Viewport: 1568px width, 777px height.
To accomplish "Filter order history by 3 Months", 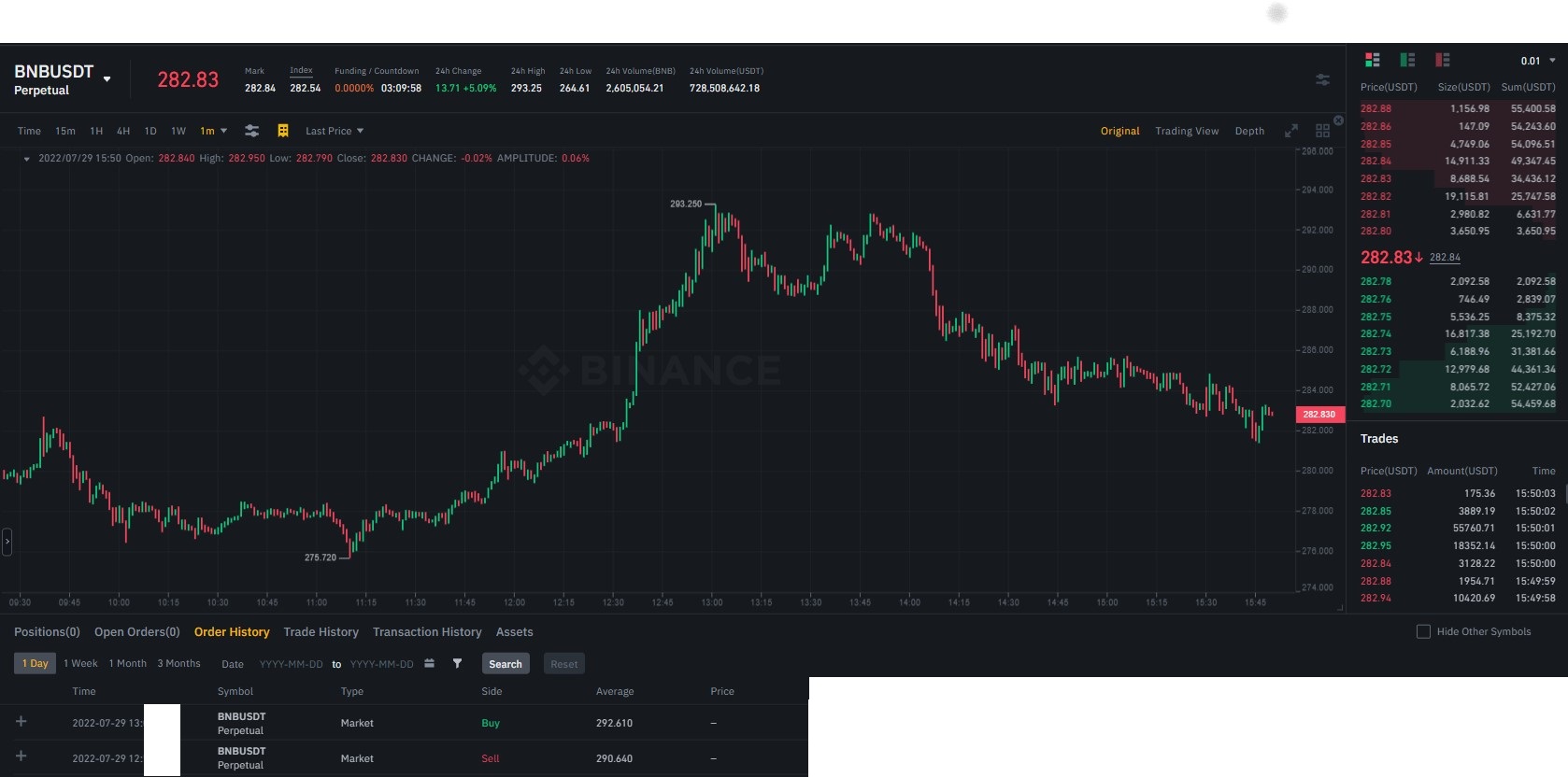I will tap(178, 663).
